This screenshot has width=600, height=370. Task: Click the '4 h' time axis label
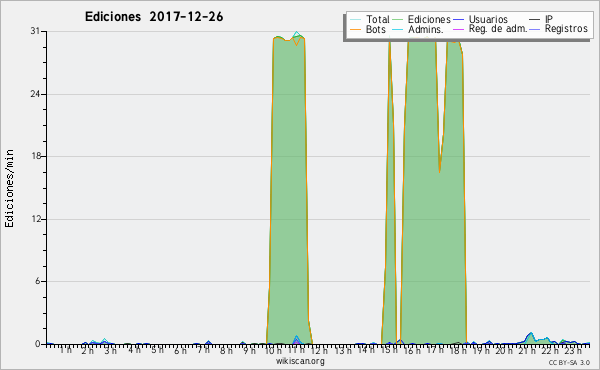[134, 350]
